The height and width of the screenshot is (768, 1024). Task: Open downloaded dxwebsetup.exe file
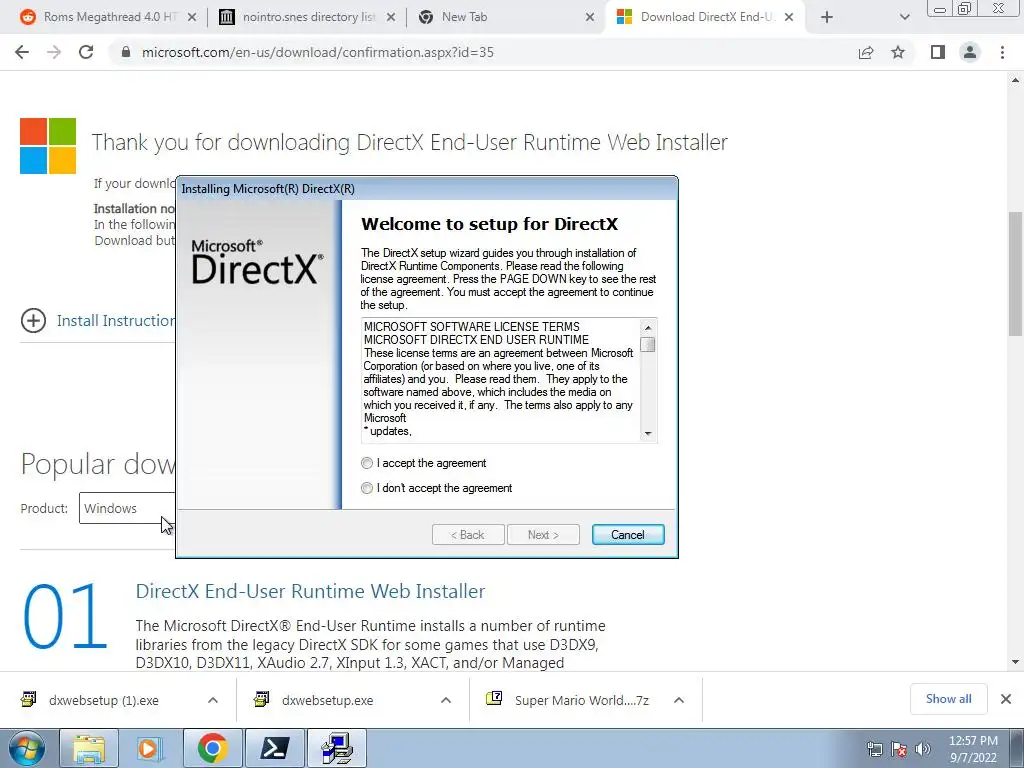[x=328, y=700]
